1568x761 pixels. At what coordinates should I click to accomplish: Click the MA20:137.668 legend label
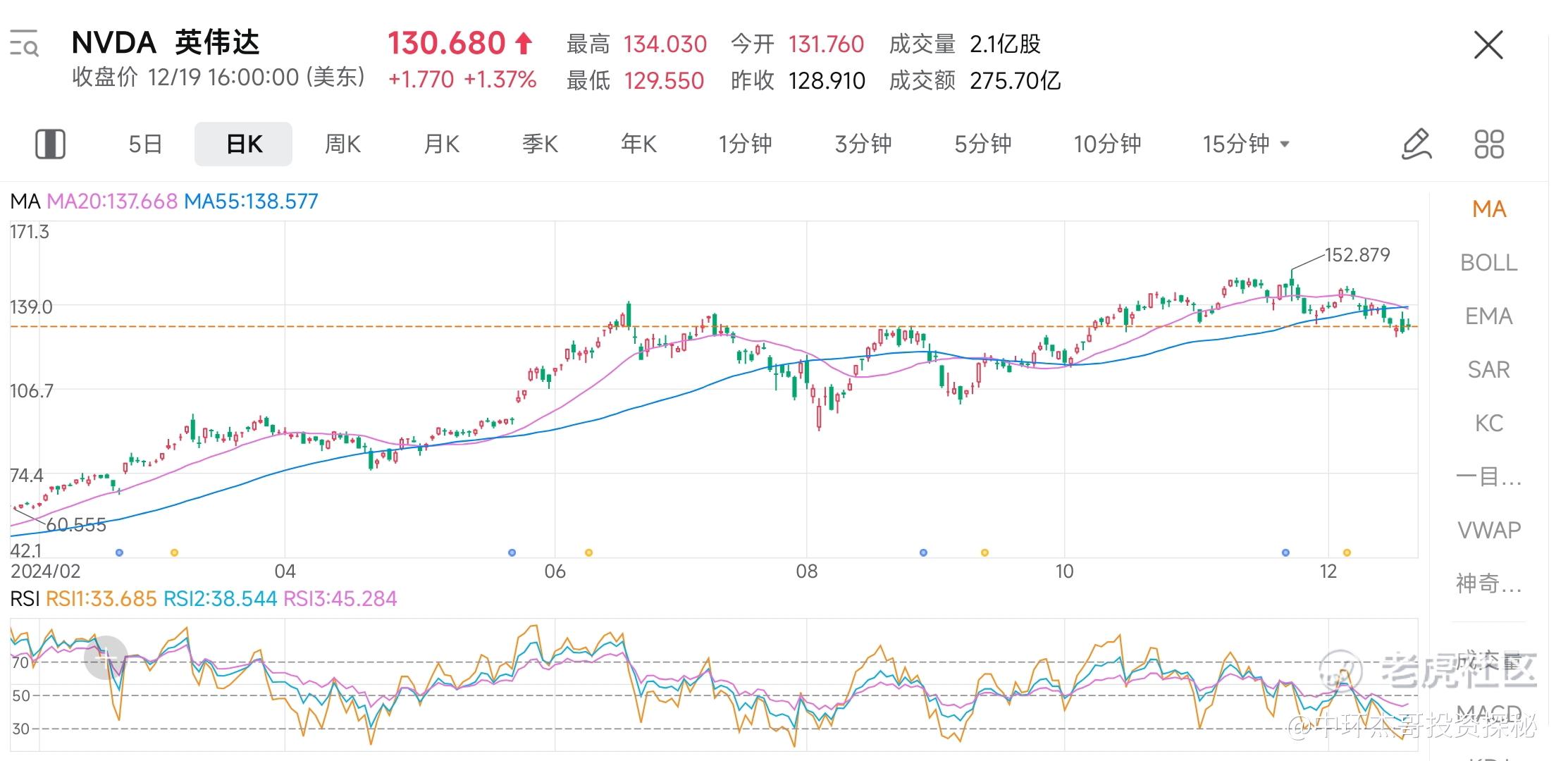[112, 202]
